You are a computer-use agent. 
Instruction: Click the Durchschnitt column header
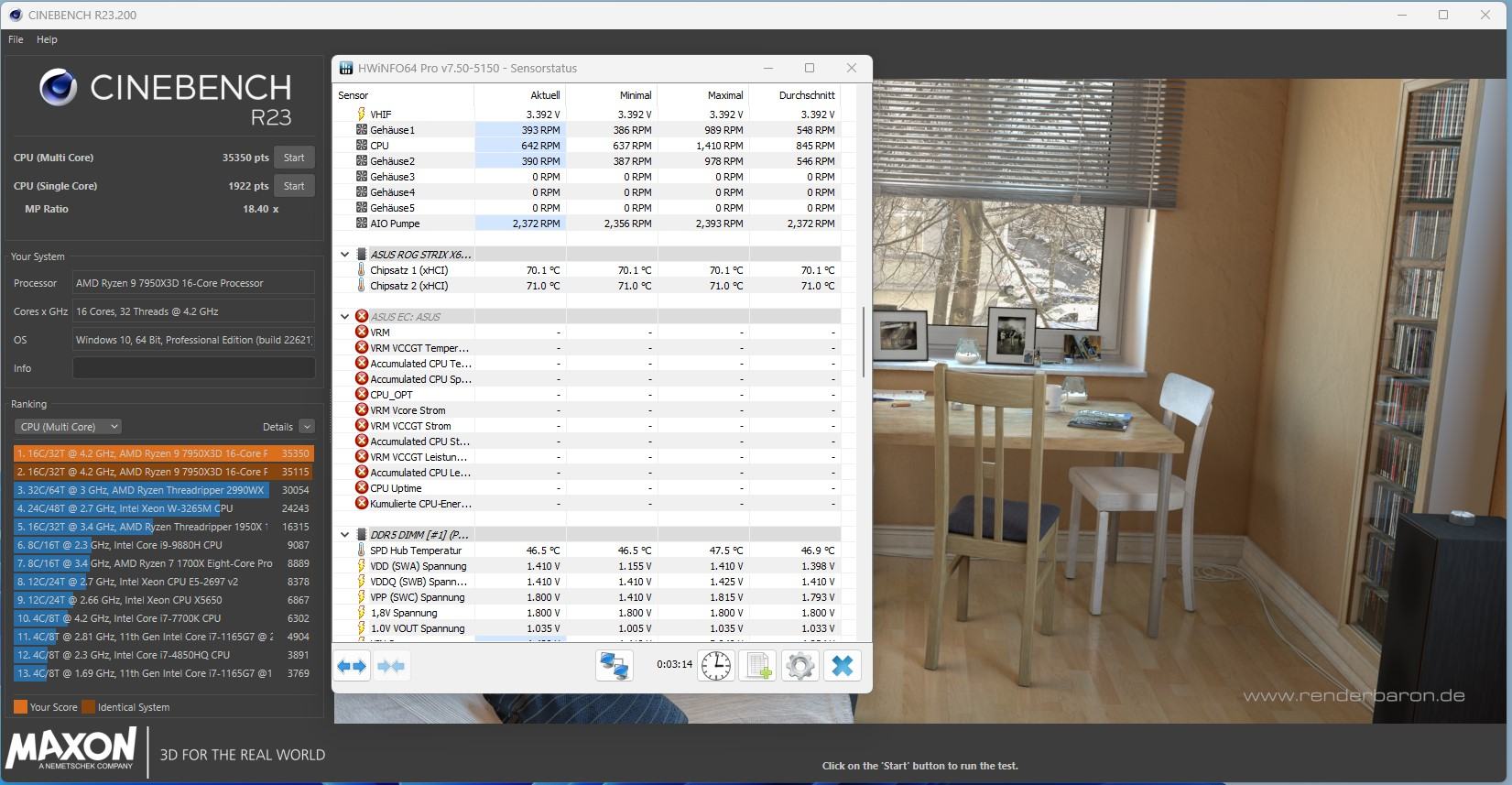(x=795, y=95)
